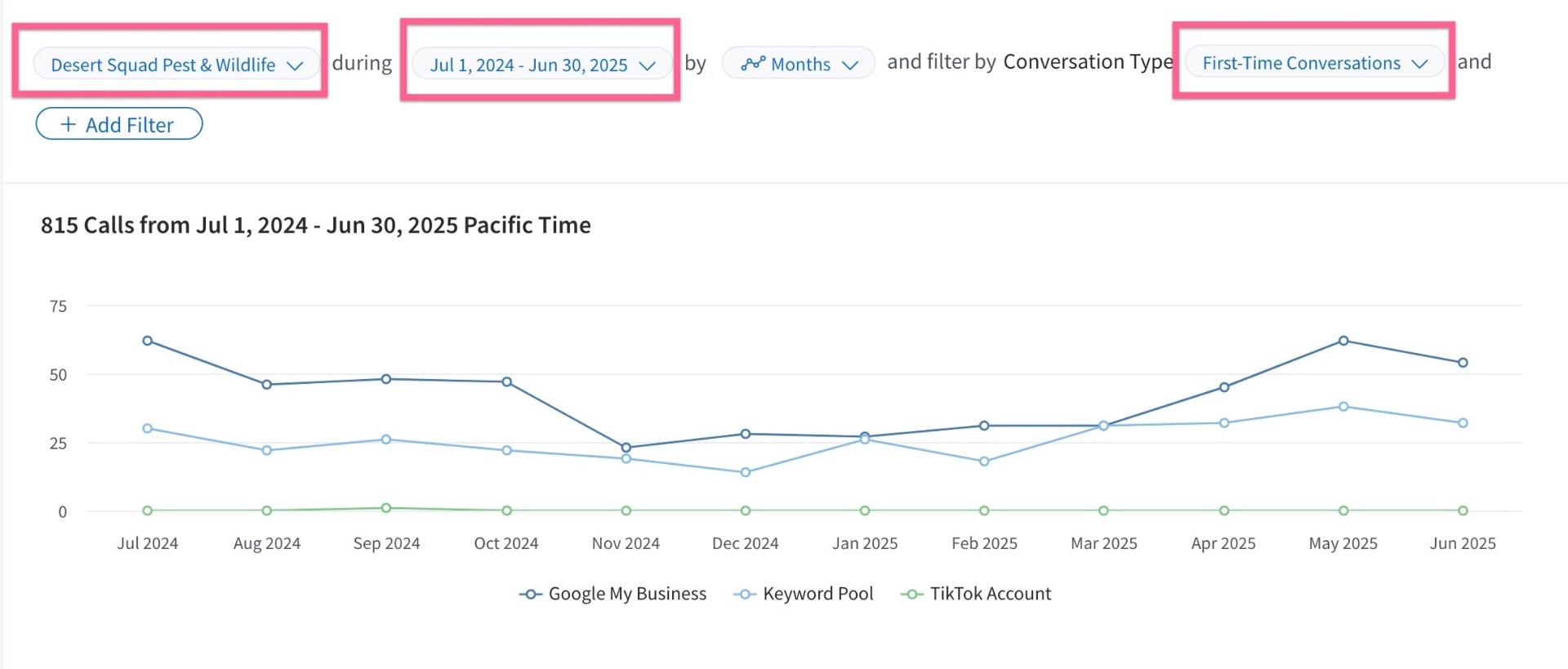
Task: Click Google My Business point at Nov 2024
Action: point(626,448)
